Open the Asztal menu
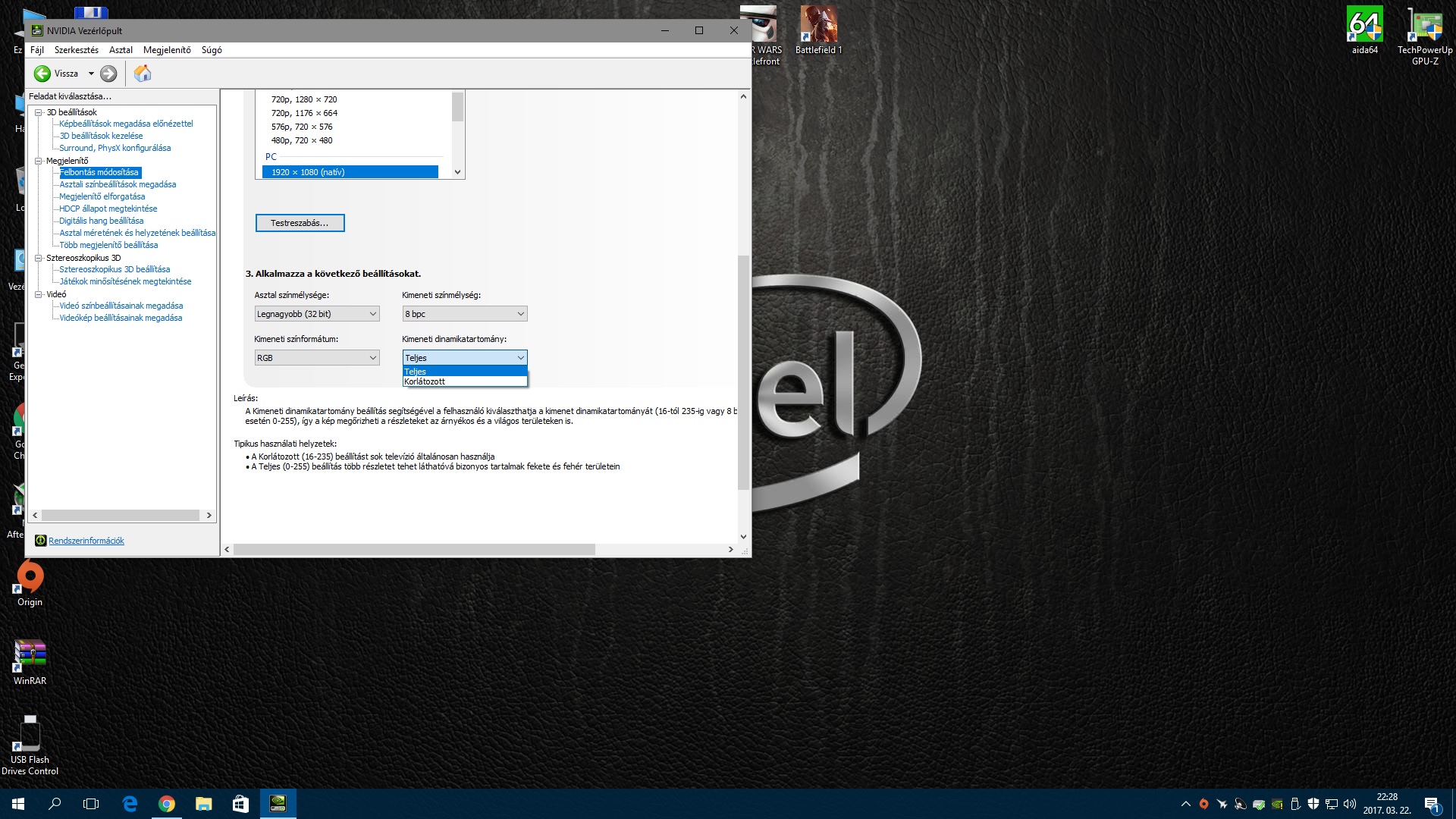 (x=121, y=50)
